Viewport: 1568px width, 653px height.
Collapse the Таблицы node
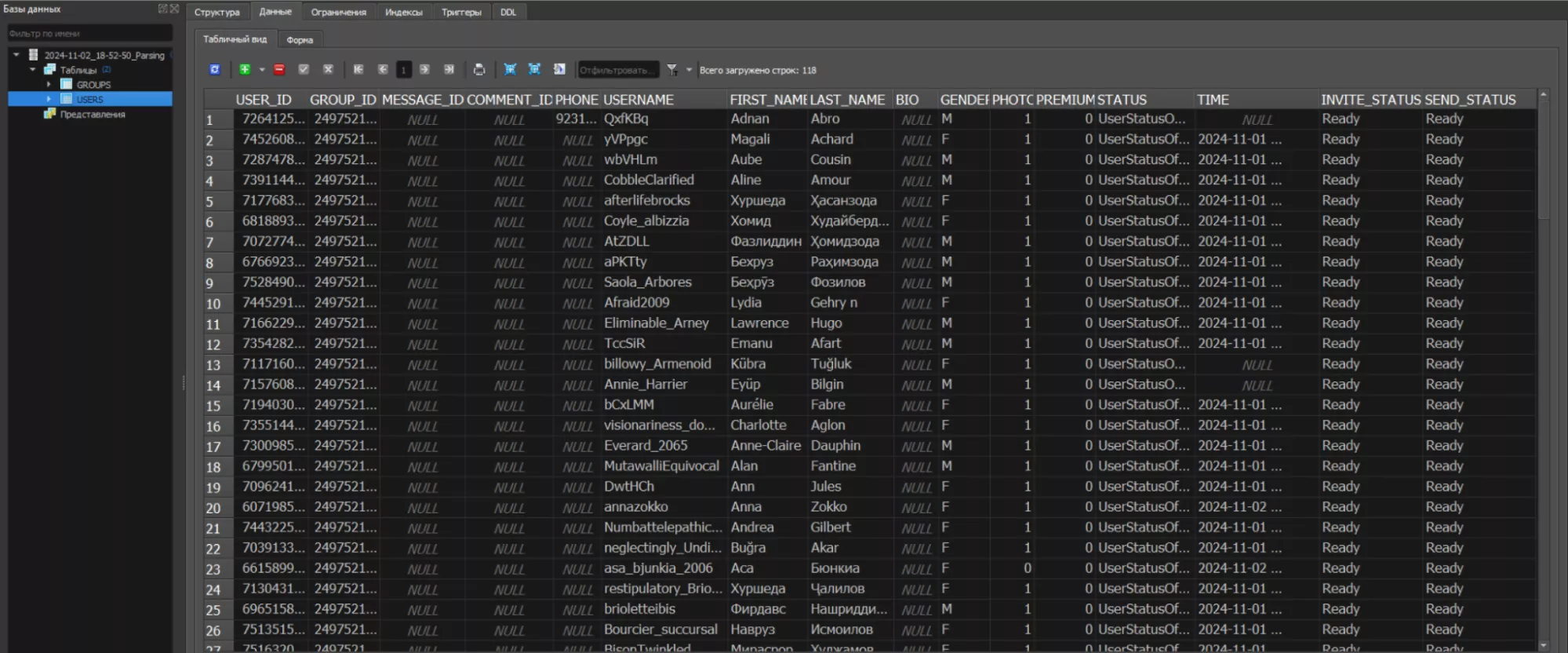[33, 70]
